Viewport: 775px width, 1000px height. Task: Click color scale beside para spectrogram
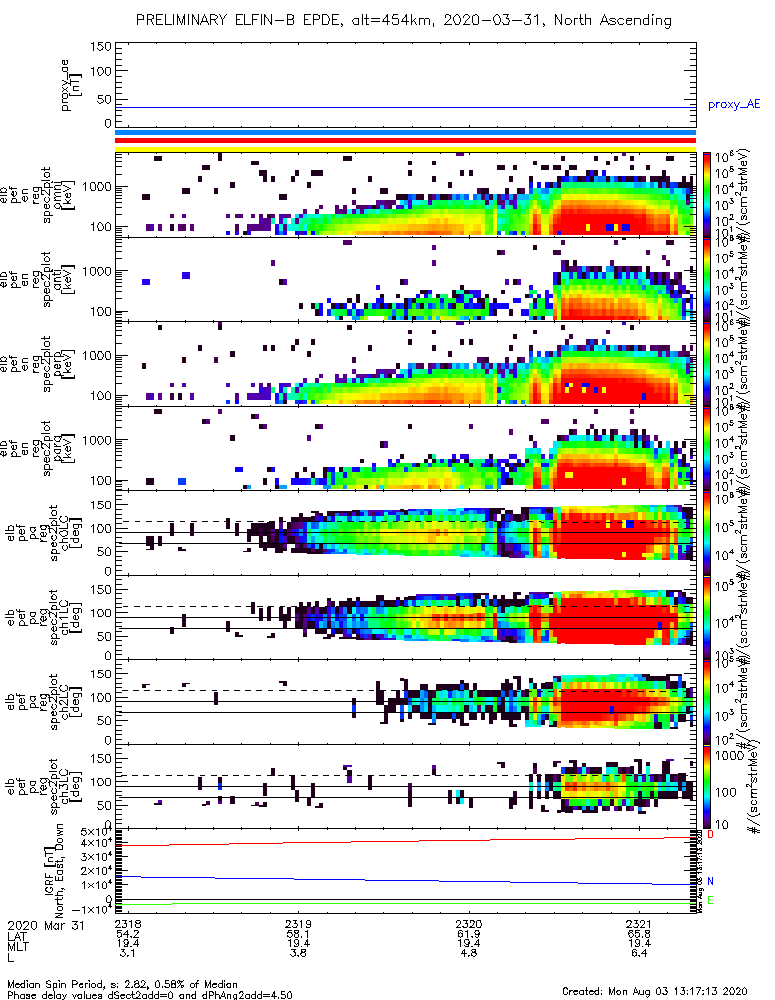pyautogui.click(x=707, y=448)
